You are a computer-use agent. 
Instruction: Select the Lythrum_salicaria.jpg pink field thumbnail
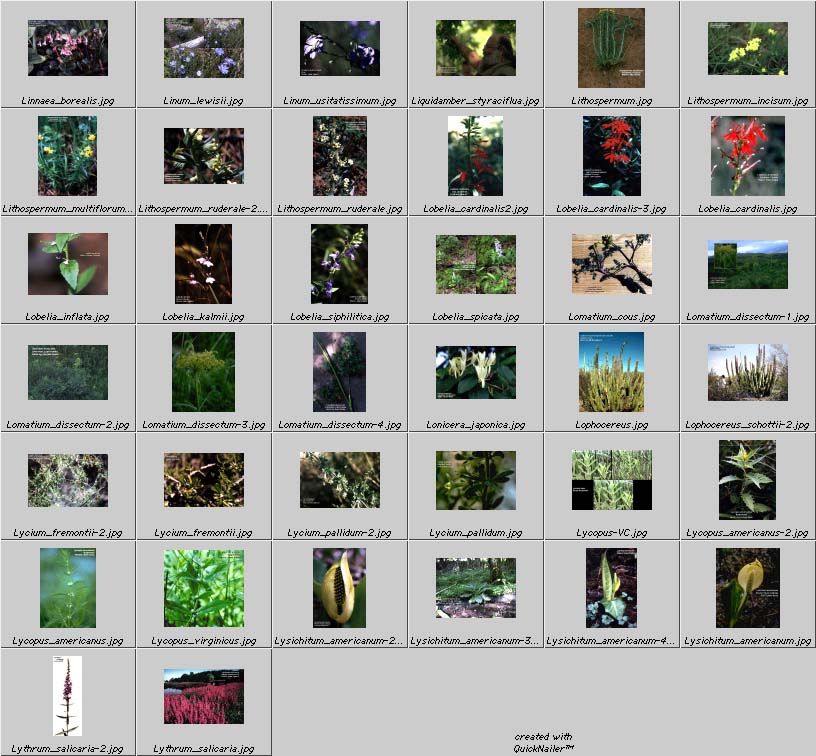203,695
